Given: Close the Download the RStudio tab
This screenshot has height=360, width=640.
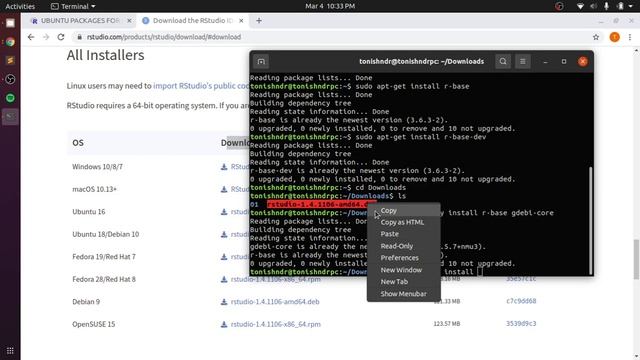Looking at the screenshot, I should click(241, 20).
